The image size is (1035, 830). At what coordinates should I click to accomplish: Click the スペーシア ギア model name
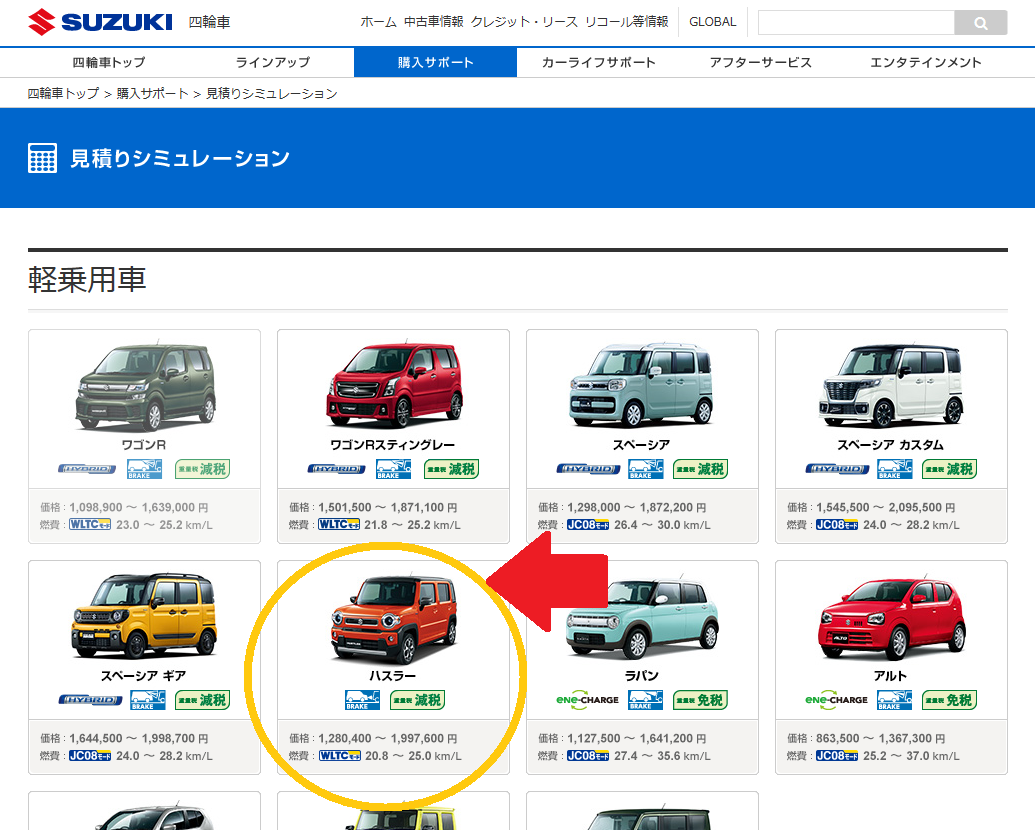144,676
